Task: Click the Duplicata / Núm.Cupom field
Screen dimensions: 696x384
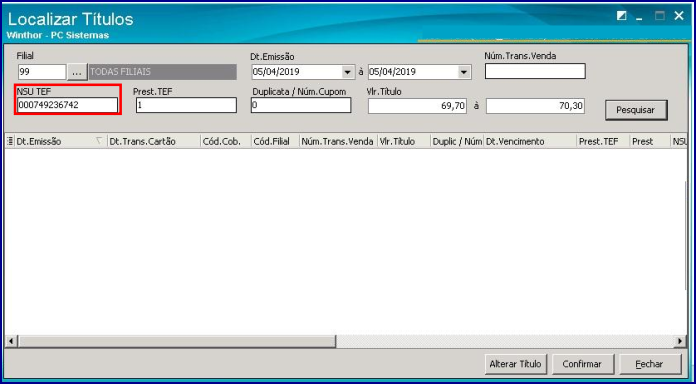Action: (301, 105)
